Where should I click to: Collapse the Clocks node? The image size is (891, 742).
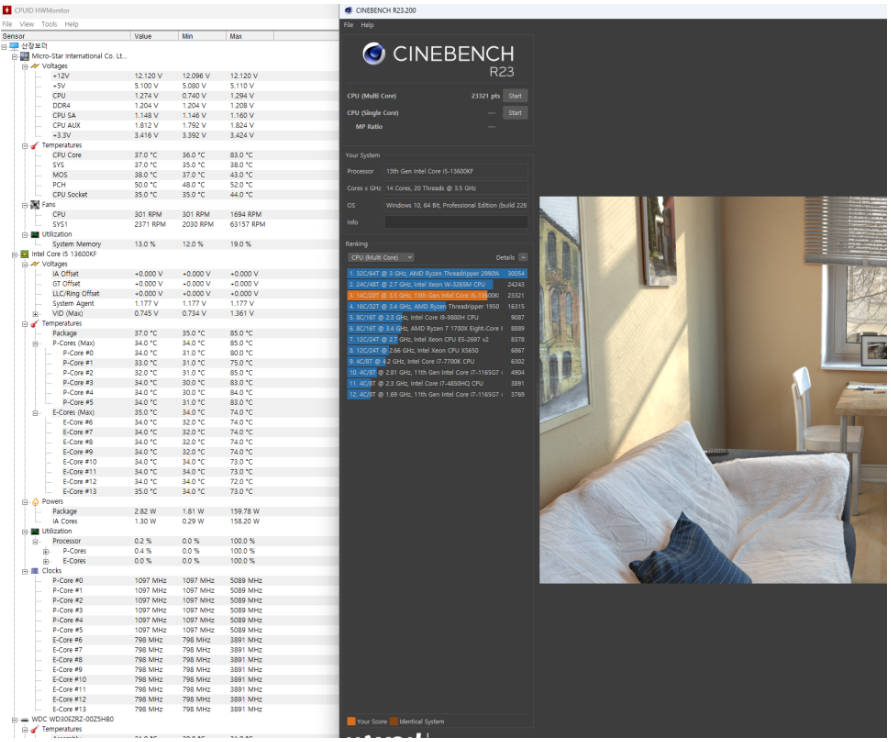25,571
